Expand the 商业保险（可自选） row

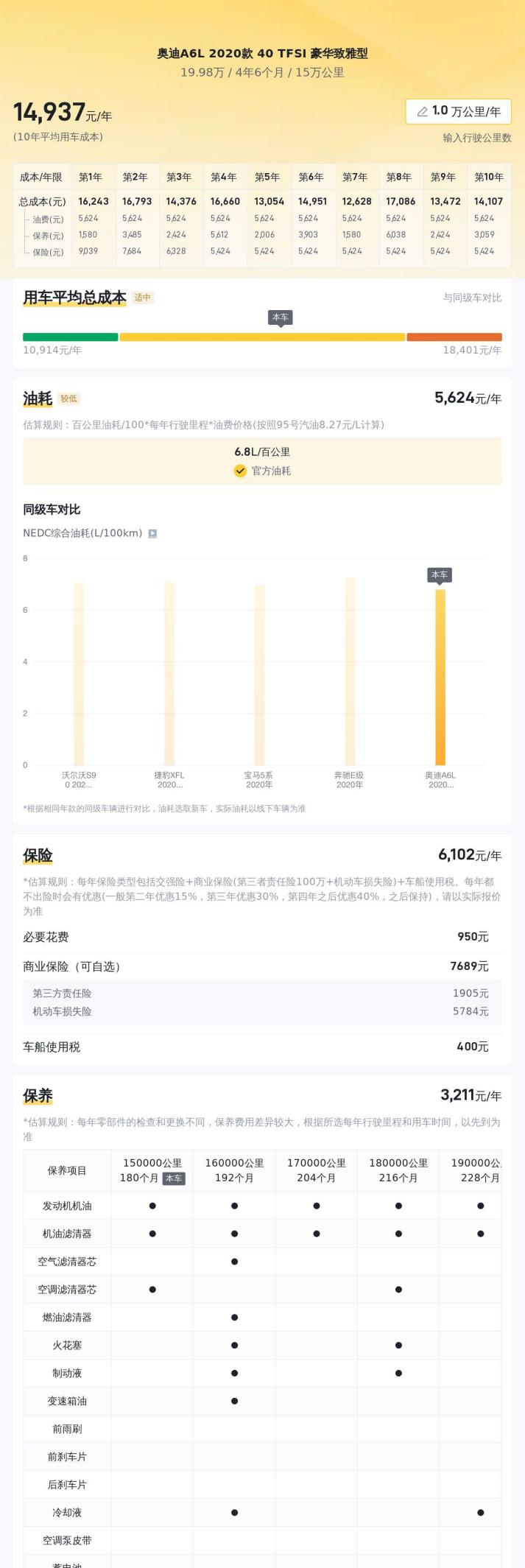pyautogui.click(x=262, y=966)
